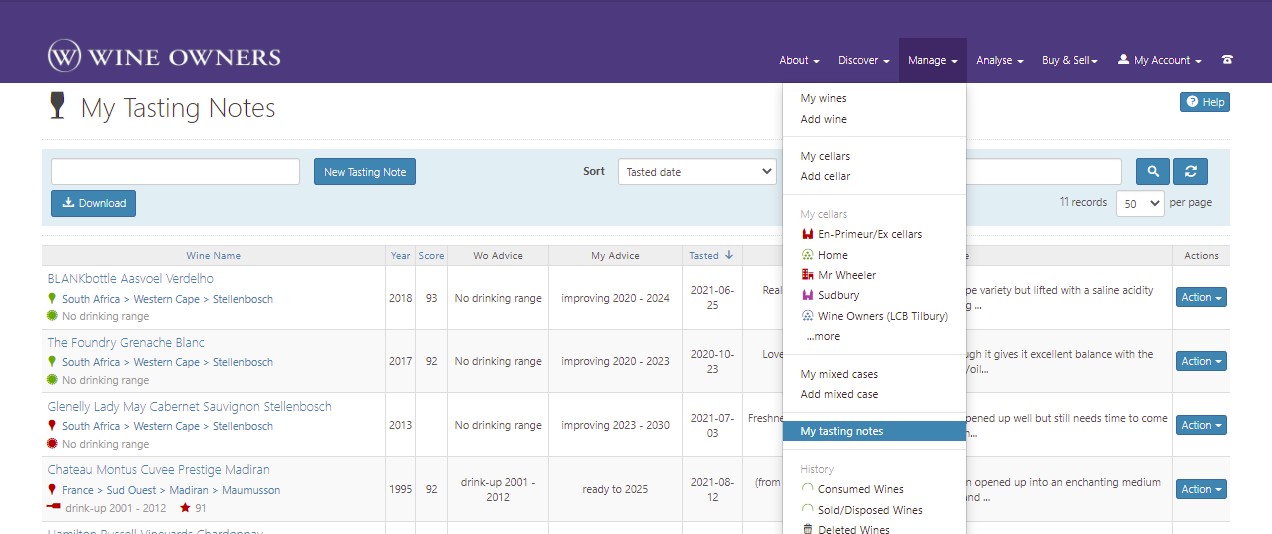Click the Wine Owners logo
The height and width of the screenshot is (534, 1272).
coord(164,56)
